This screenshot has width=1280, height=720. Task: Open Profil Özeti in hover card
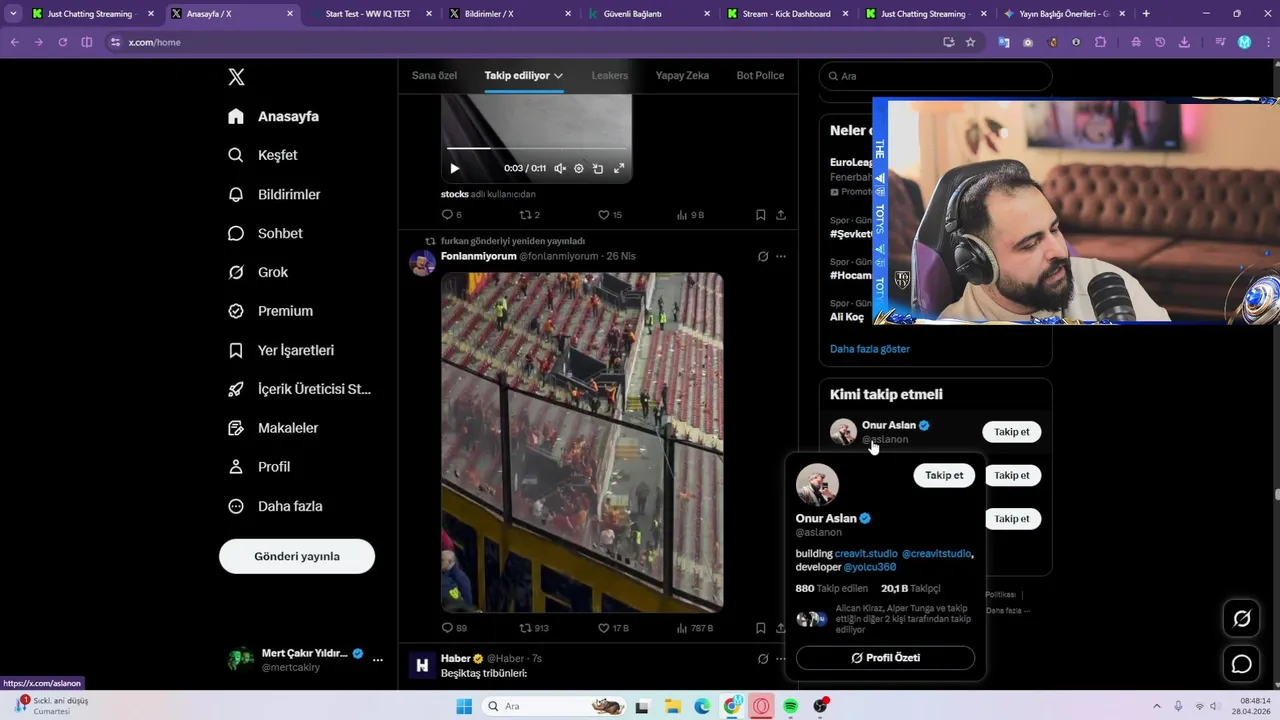pyautogui.click(x=885, y=658)
